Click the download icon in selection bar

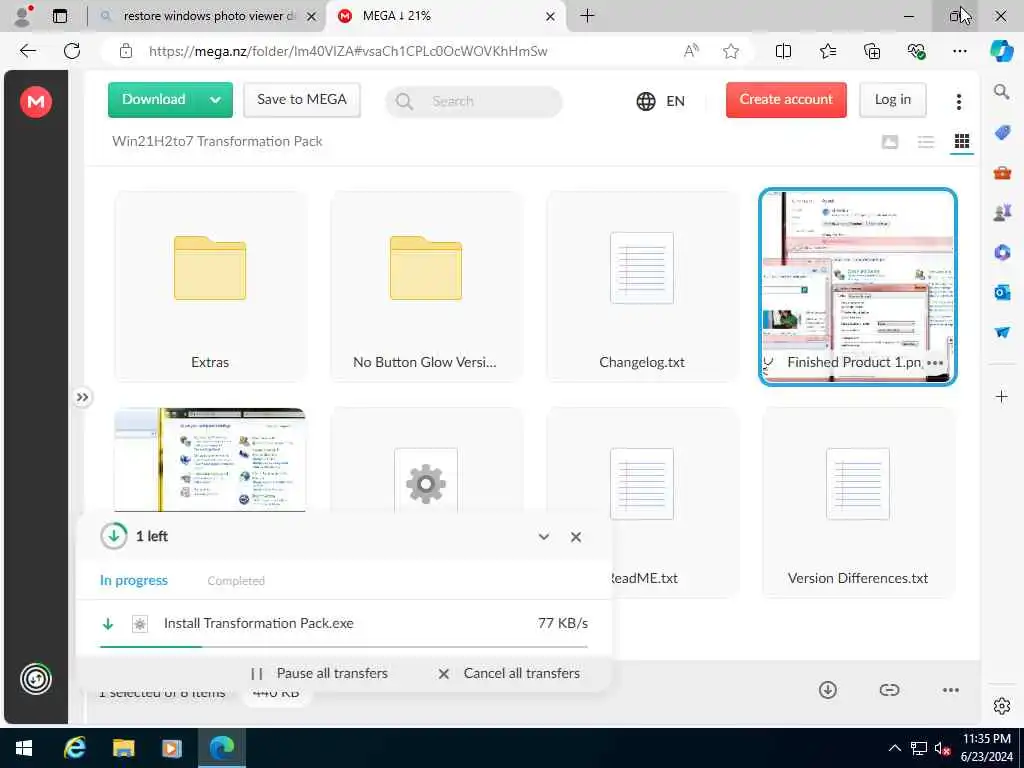coord(827,690)
